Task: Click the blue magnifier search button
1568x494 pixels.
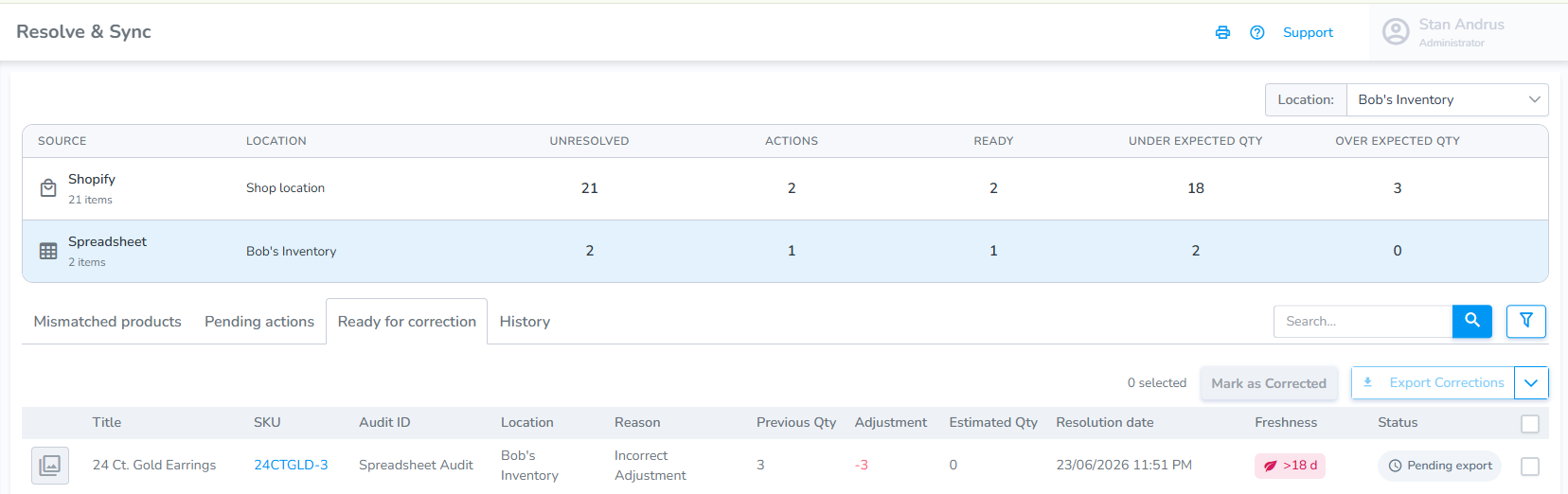Action: pos(1472,321)
